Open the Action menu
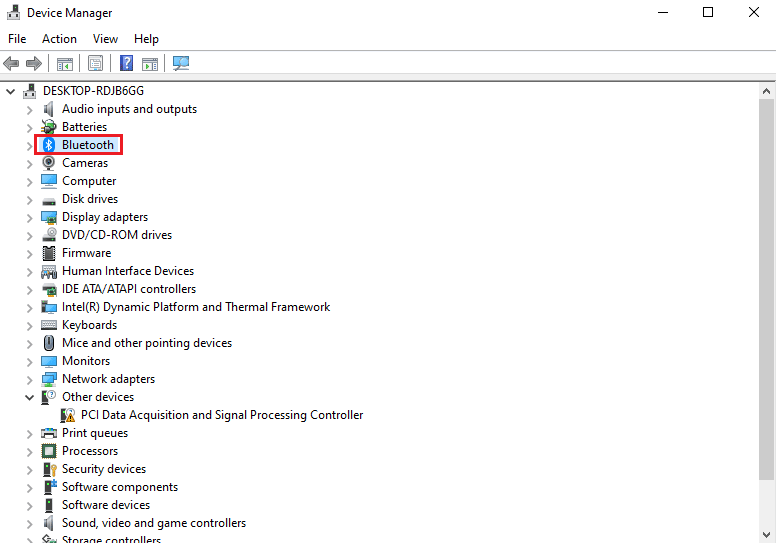776x543 pixels. 59,39
